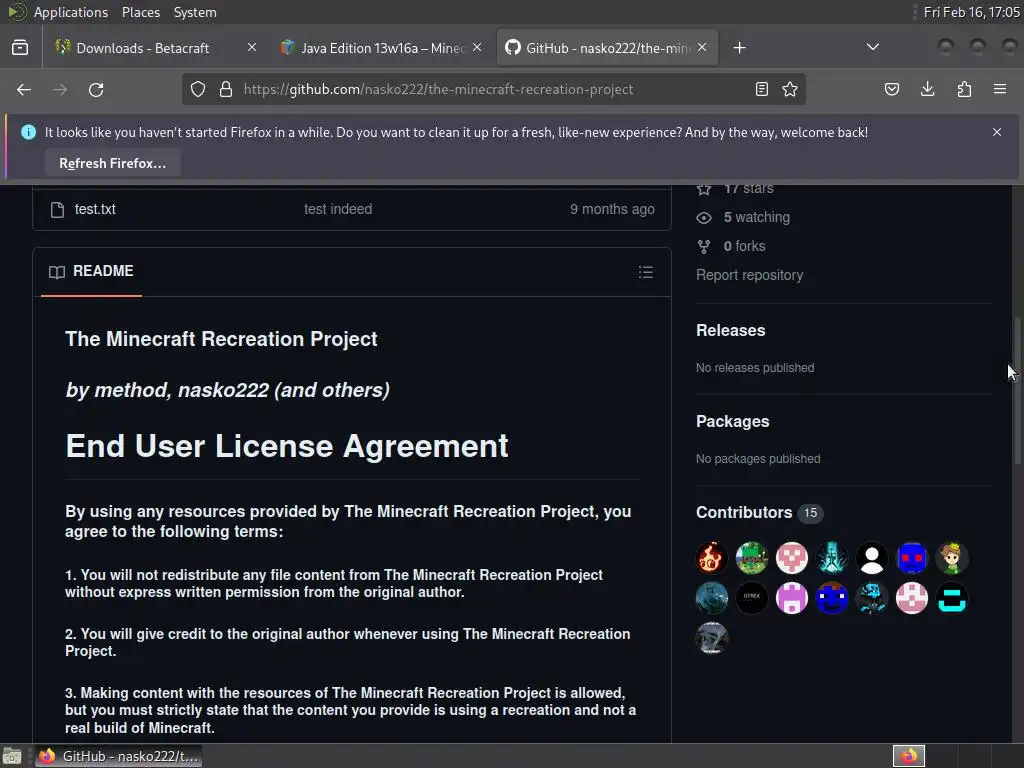Open a new browser tab

click(739, 48)
